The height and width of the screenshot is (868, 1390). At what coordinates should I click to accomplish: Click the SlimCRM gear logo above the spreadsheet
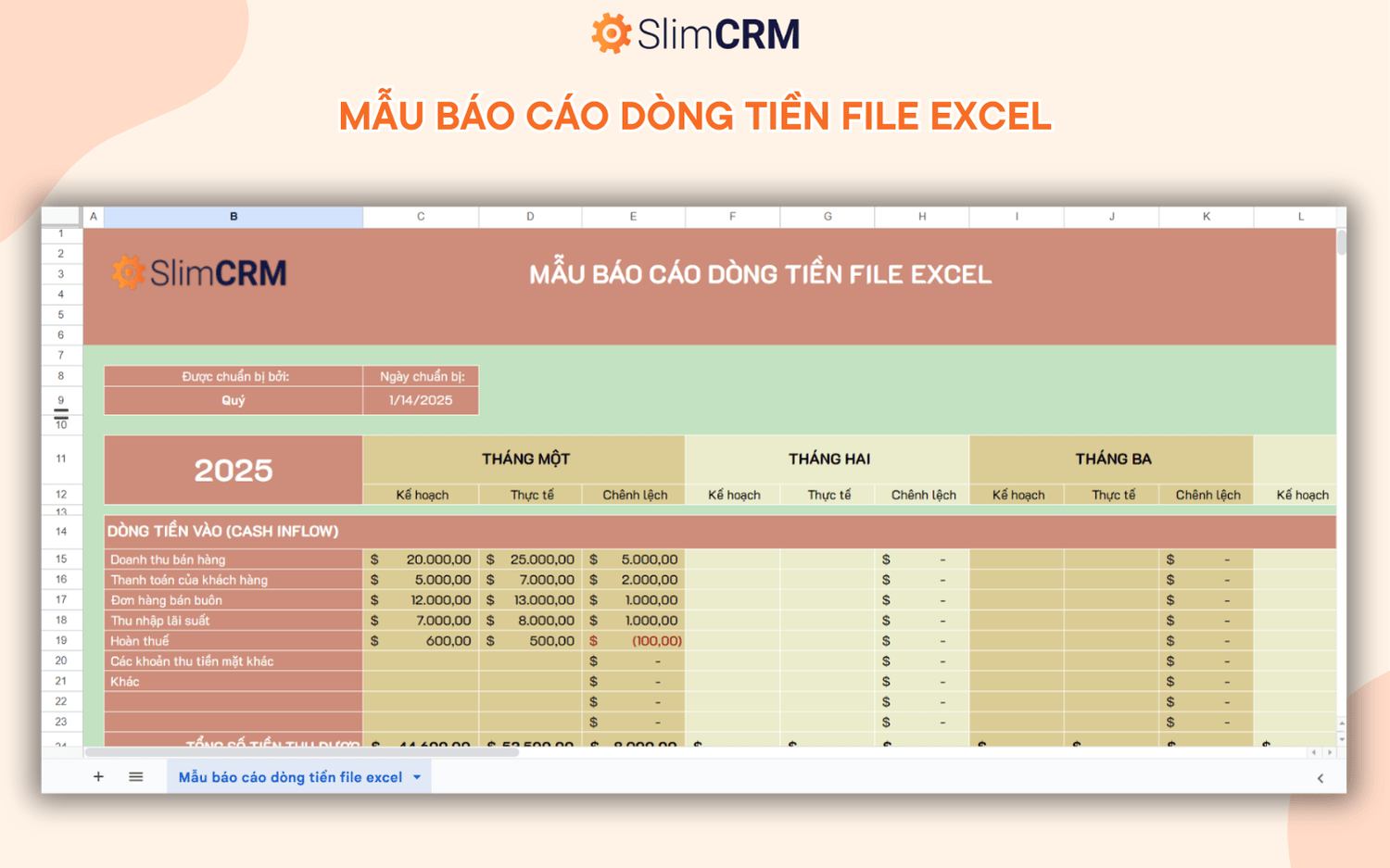pos(611,33)
